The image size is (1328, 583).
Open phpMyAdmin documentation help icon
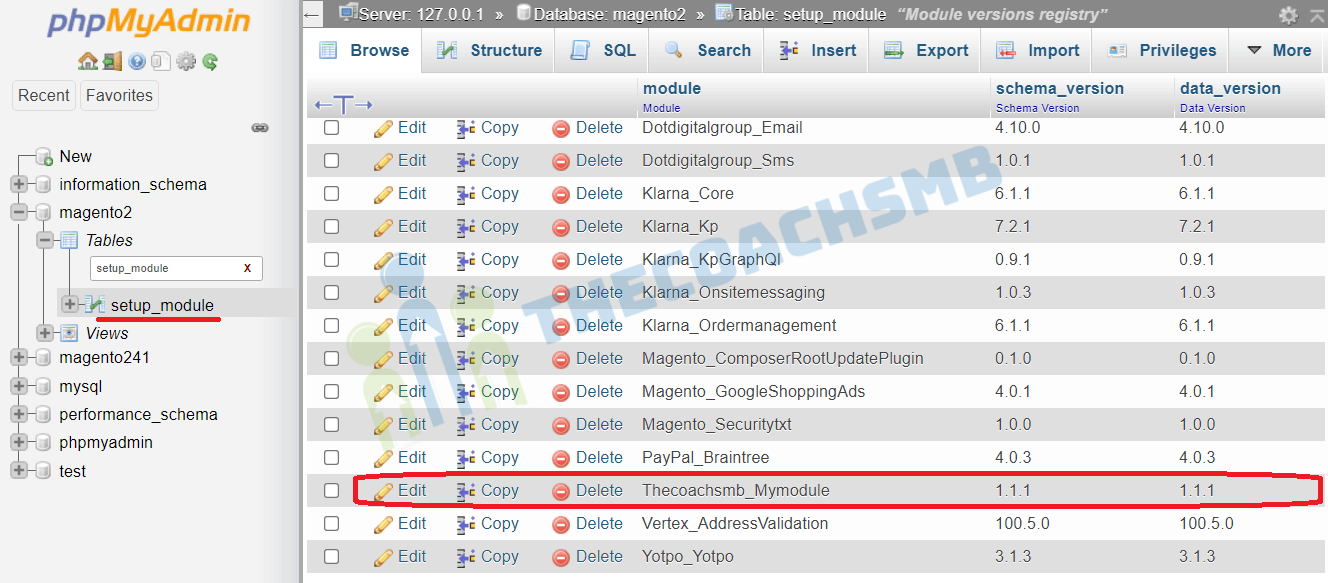[137, 62]
